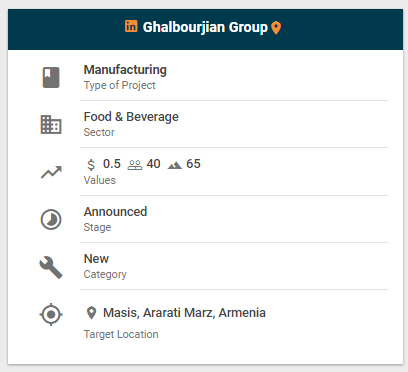The height and width of the screenshot is (372, 408).
Task: Click the mountain land area icon
Action: (175, 165)
